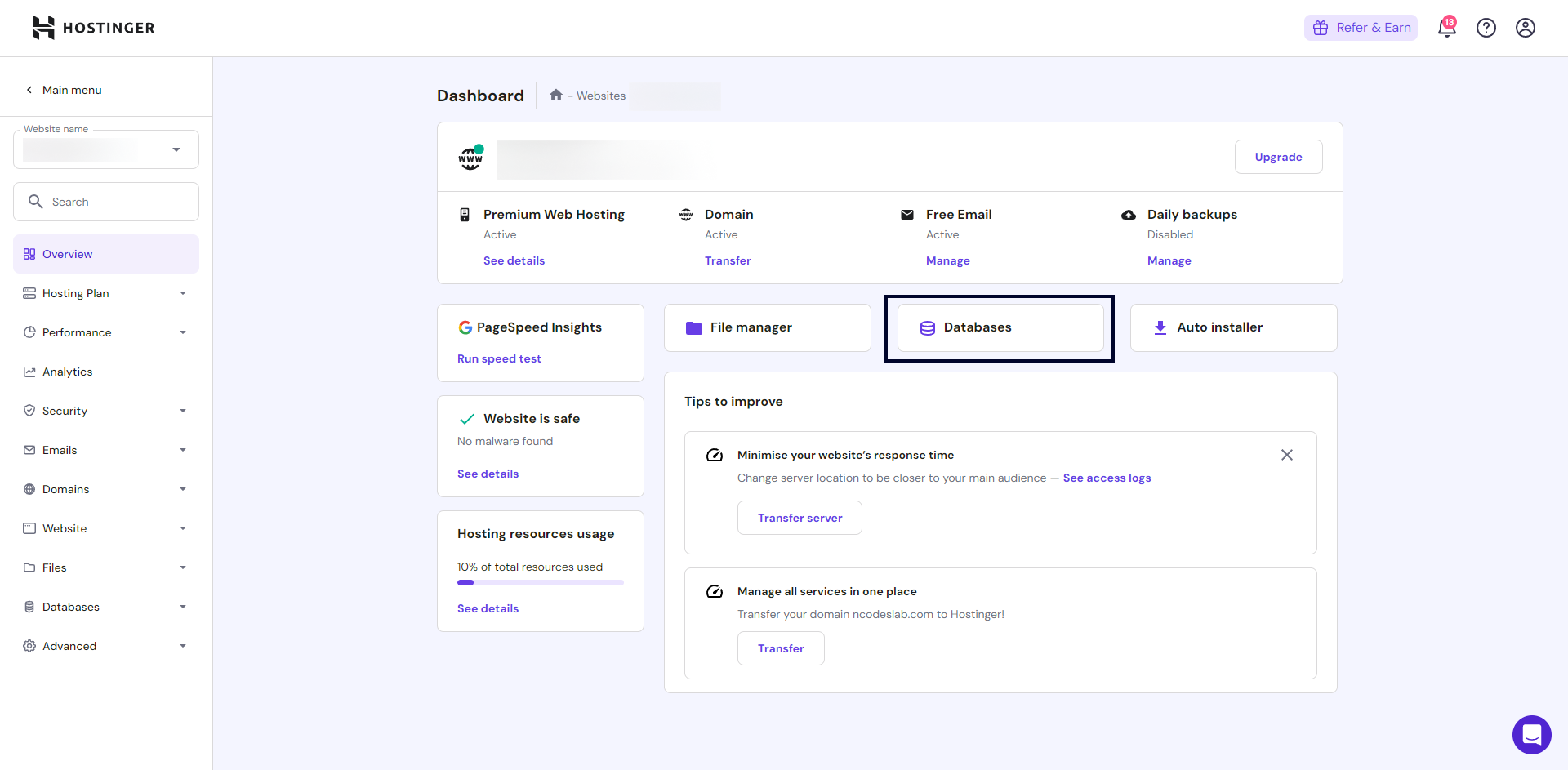Open the live chat bubble icon
The height and width of the screenshot is (770, 1568).
tap(1532, 735)
